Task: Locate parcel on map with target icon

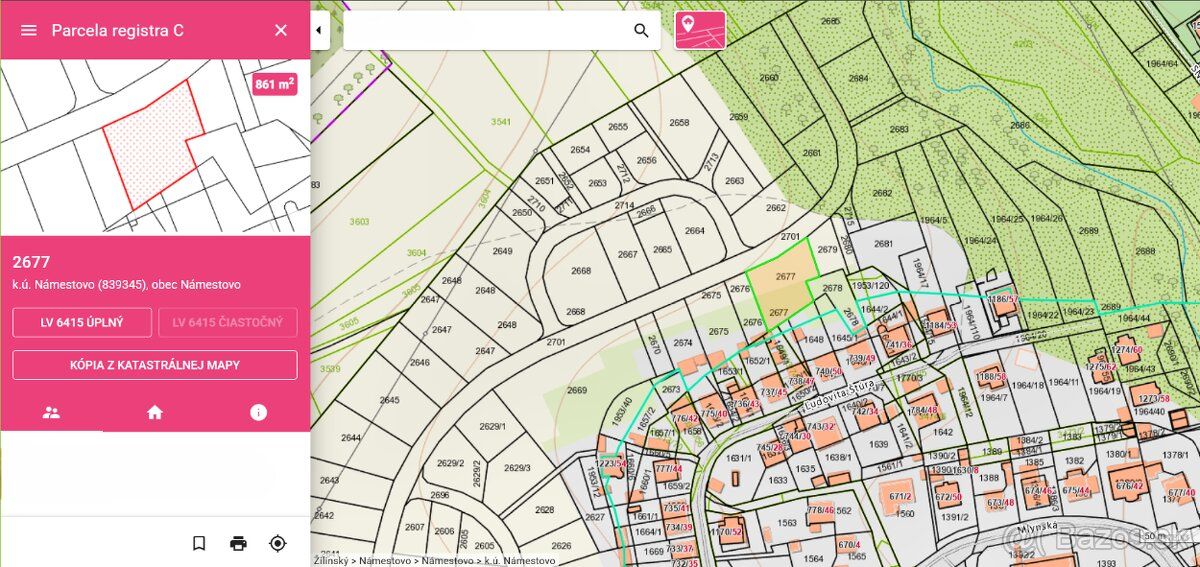Action: (x=278, y=543)
